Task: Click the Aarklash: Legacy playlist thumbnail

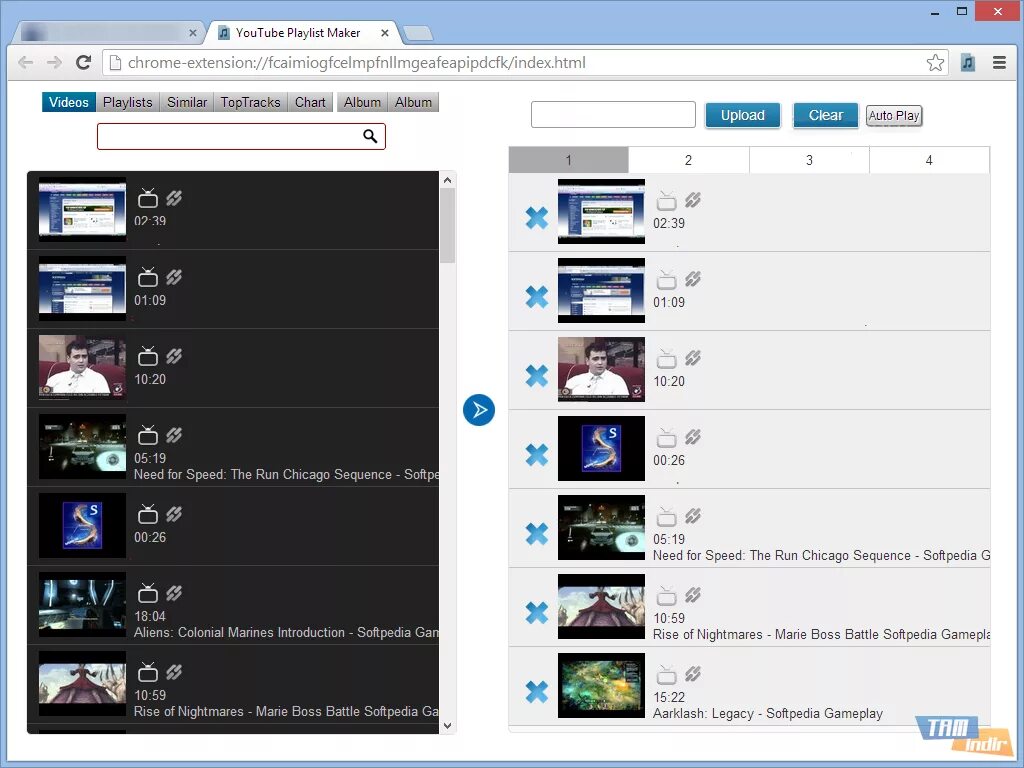Action: (601, 685)
